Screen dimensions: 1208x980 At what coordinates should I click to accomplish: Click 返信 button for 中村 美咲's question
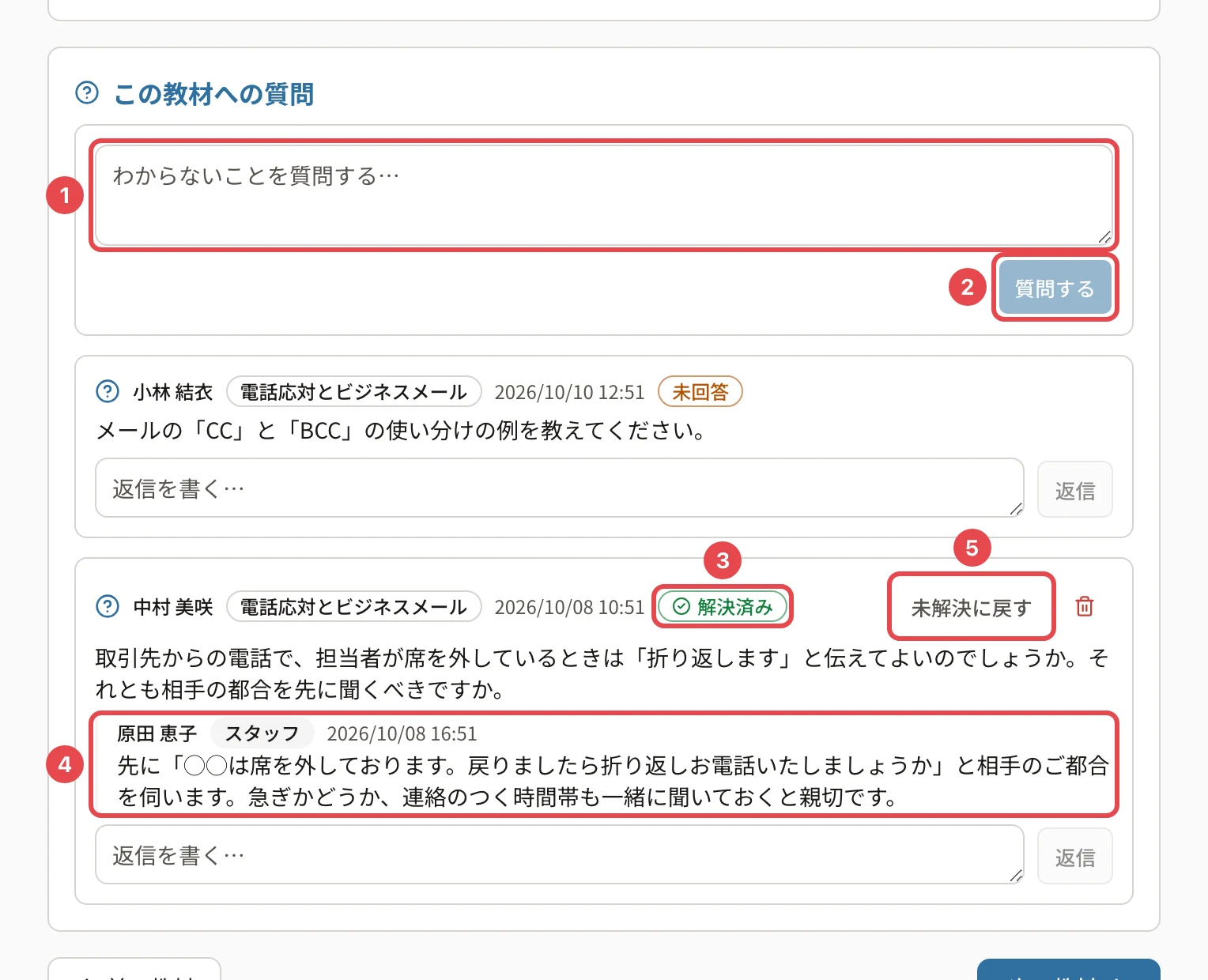1075,857
